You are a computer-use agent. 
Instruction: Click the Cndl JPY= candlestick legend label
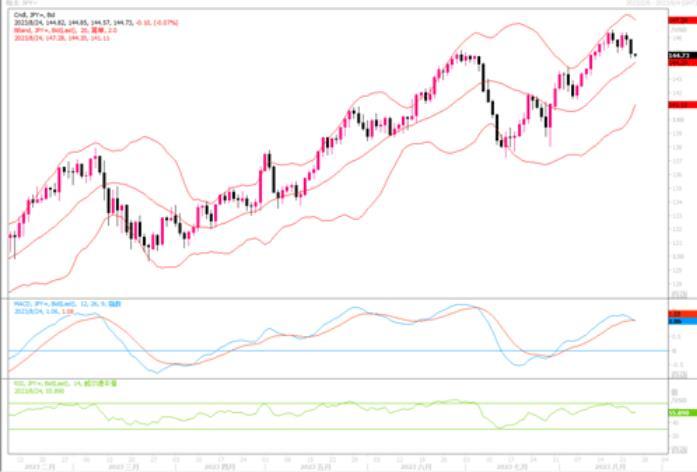tap(28, 15)
